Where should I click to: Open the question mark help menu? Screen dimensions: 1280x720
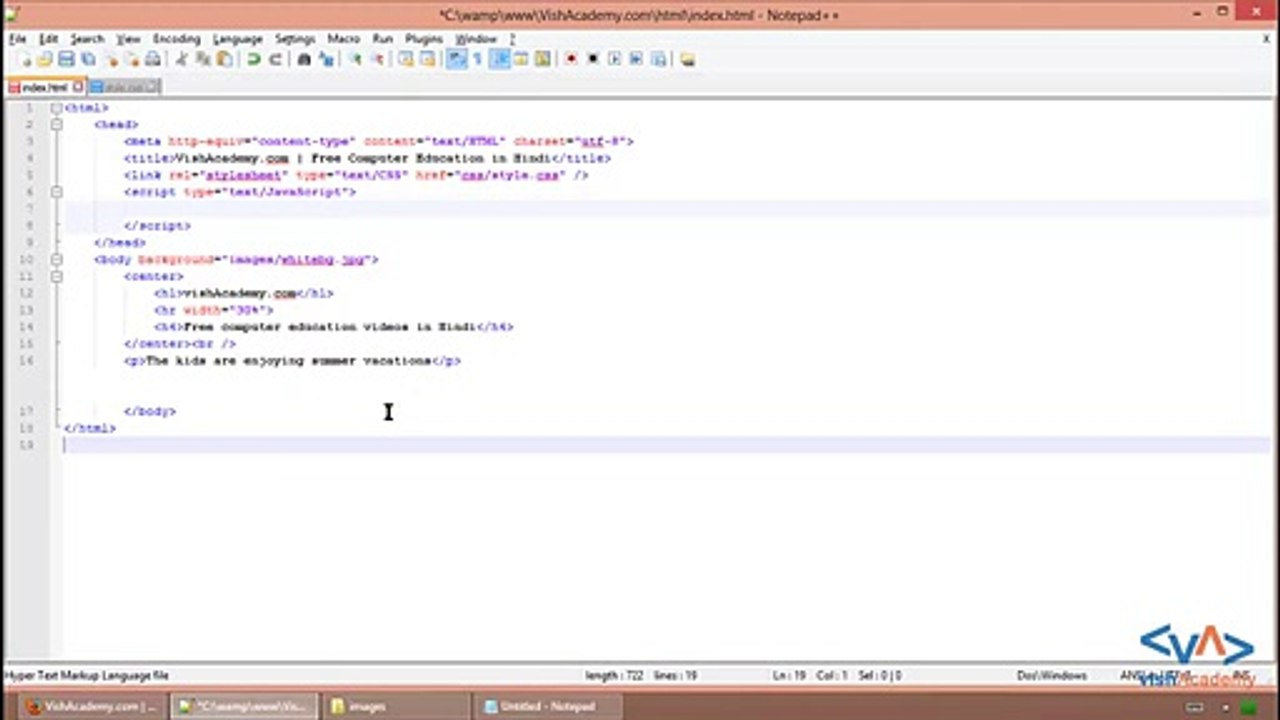(512, 39)
